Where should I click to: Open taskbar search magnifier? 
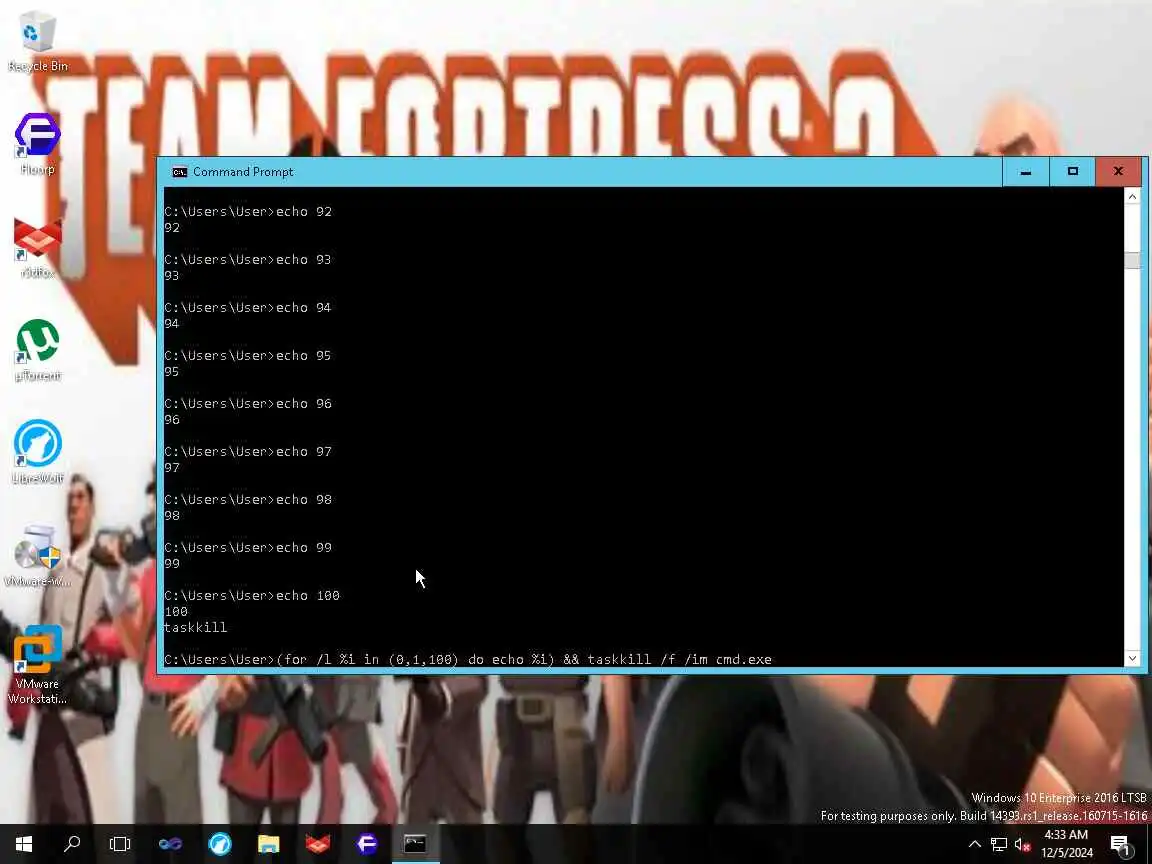[x=72, y=844]
